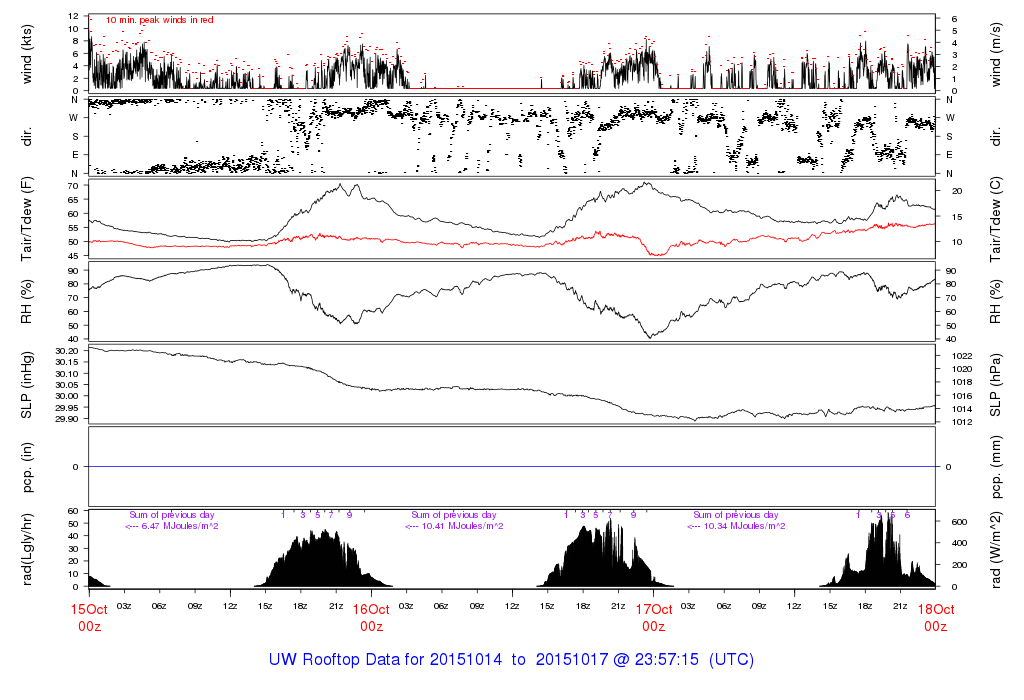This screenshot has width=1024, height=700.
Task: Select the 'wind (m/s)' right axis label
Action: [996, 52]
